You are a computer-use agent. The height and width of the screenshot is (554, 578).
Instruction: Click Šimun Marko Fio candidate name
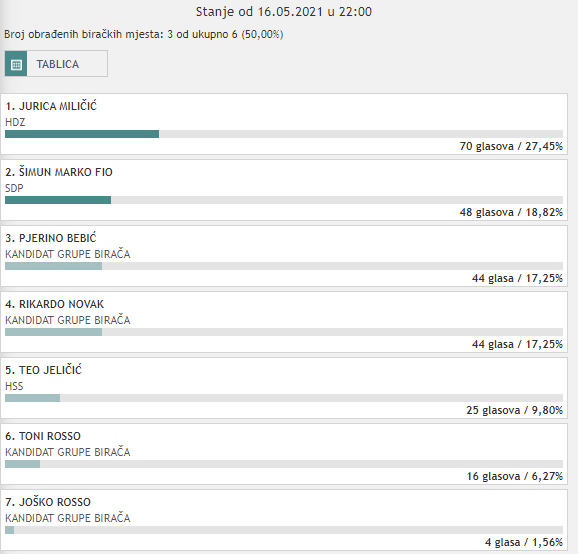click(59, 172)
